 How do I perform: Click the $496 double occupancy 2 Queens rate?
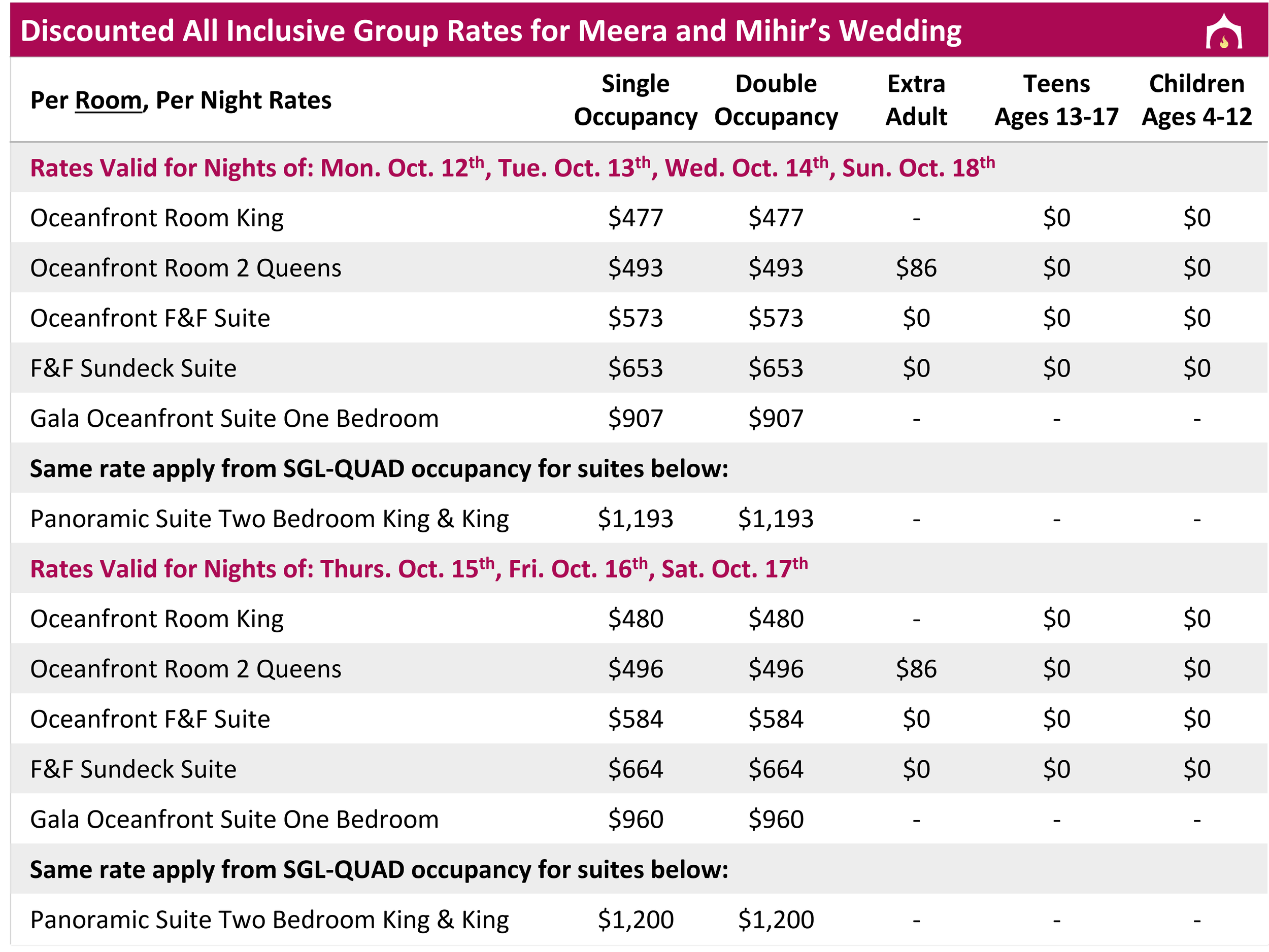click(x=776, y=669)
